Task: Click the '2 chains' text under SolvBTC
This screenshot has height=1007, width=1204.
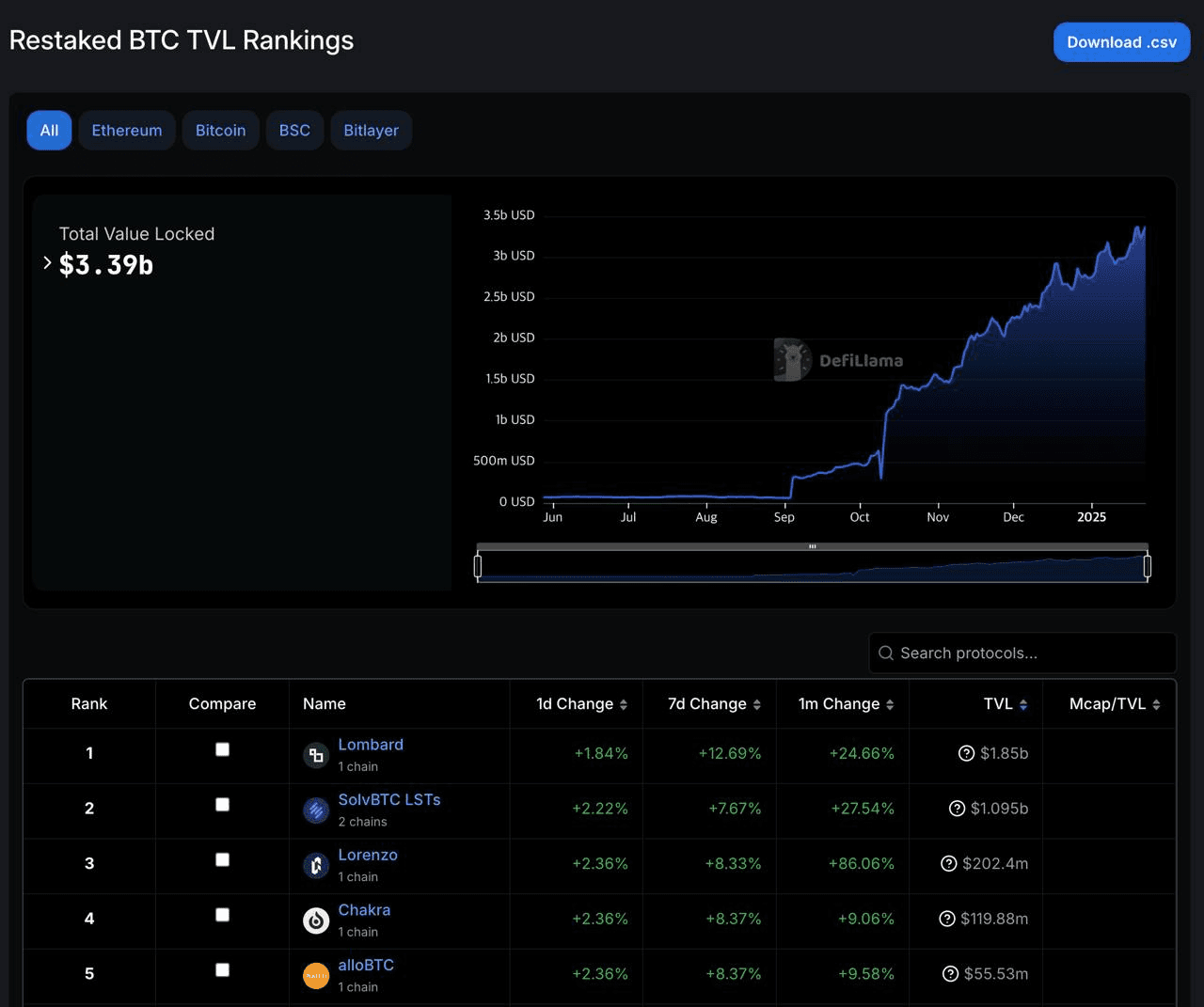Action: coord(362,822)
